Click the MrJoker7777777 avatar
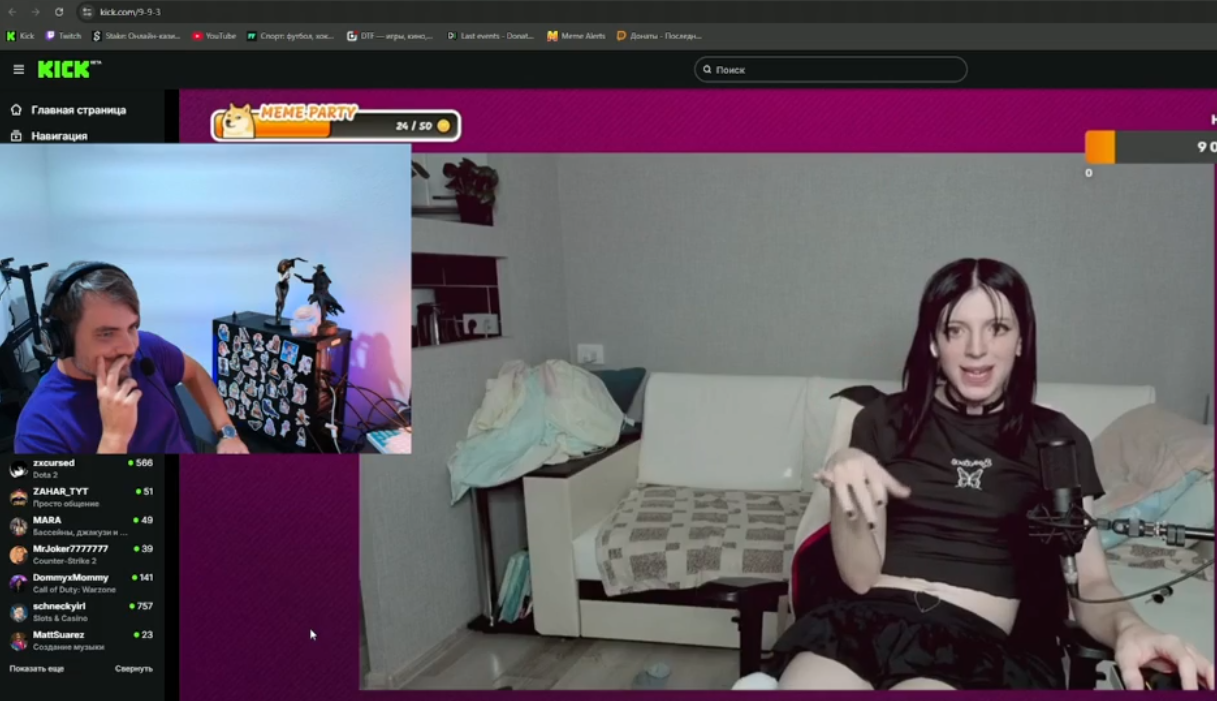Viewport: 1217px width, 701px height. pos(18,555)
